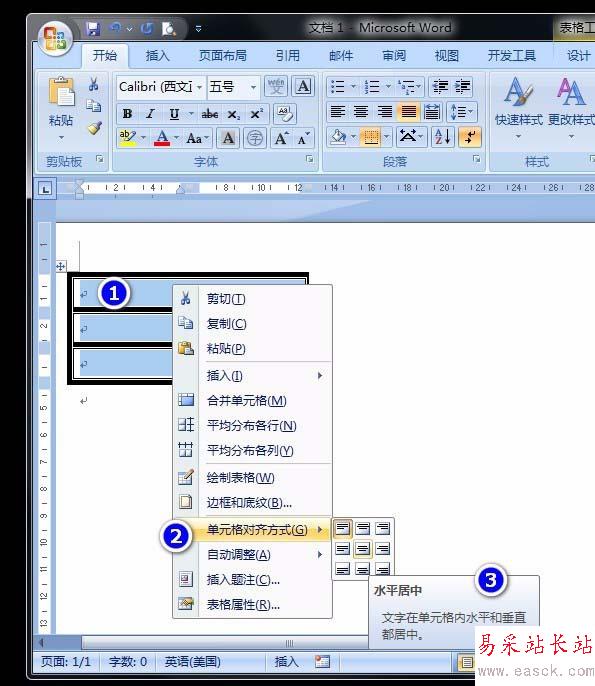
Task: Switch to the 插入 ribbon tab
Action: coord(158,56)
